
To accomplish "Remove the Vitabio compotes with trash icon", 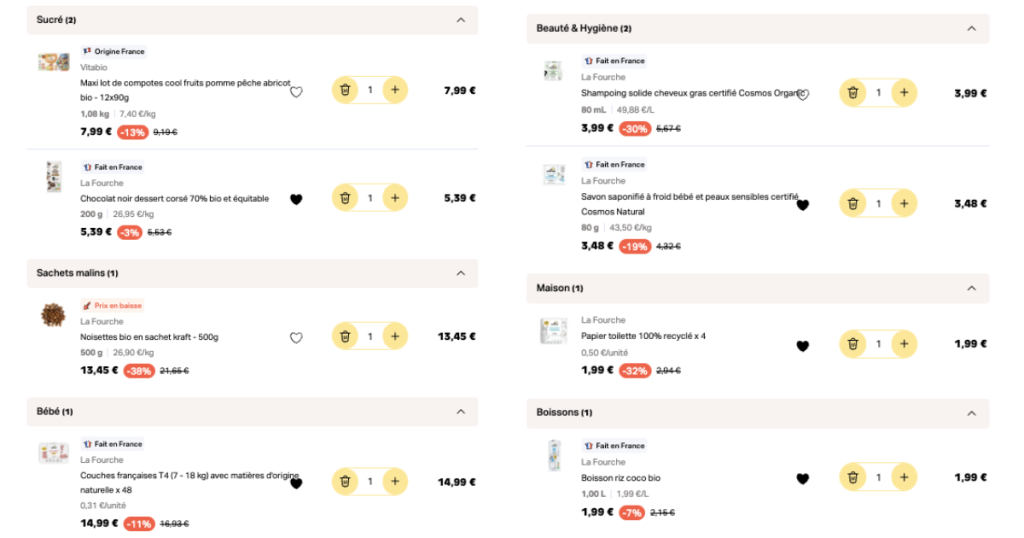I will point(345,90).
